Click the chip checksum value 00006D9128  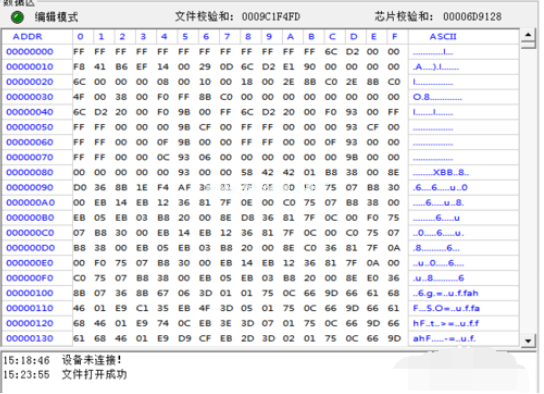tap(472, 17)
